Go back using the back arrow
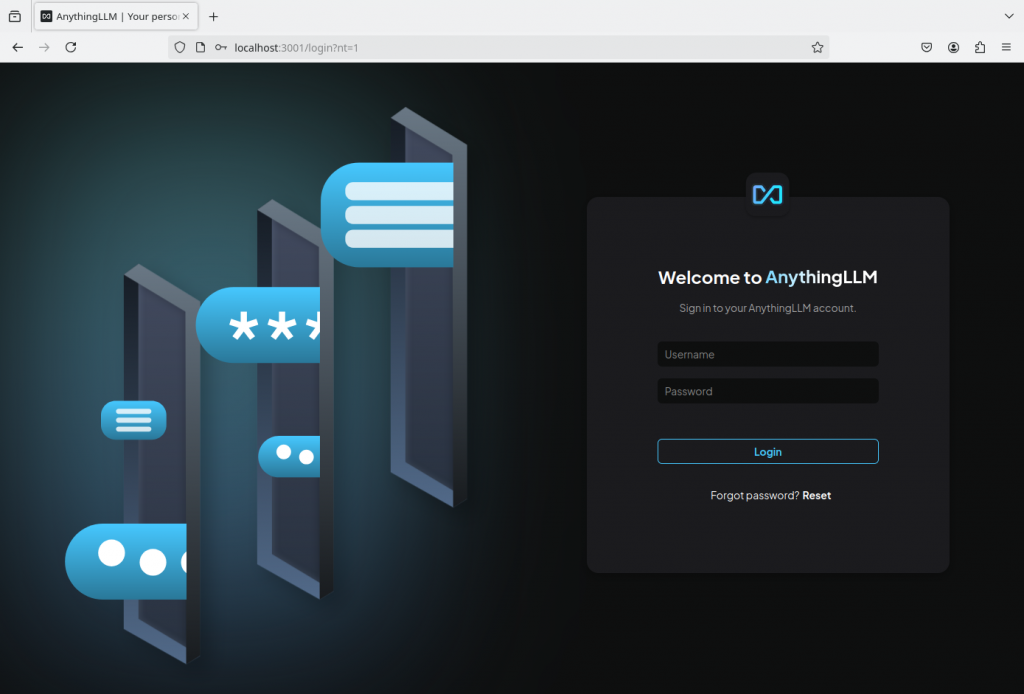 pyautogui.click(x=17, y=47)
